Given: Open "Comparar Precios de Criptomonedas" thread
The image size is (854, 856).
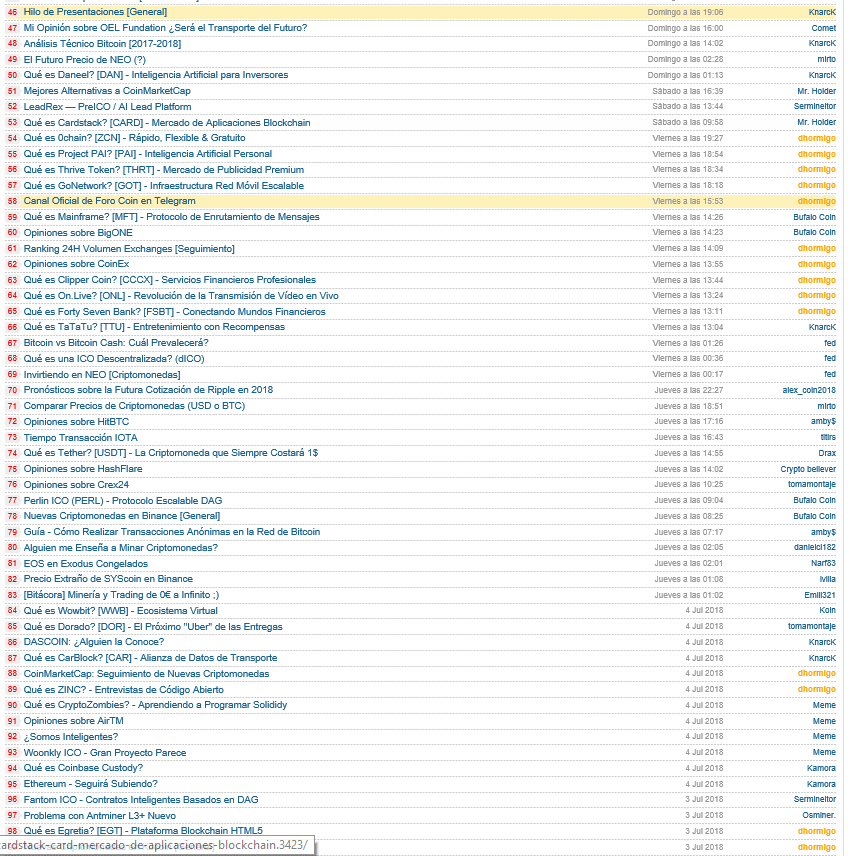Looking at the screenshot, I should [x=134, y=406].
